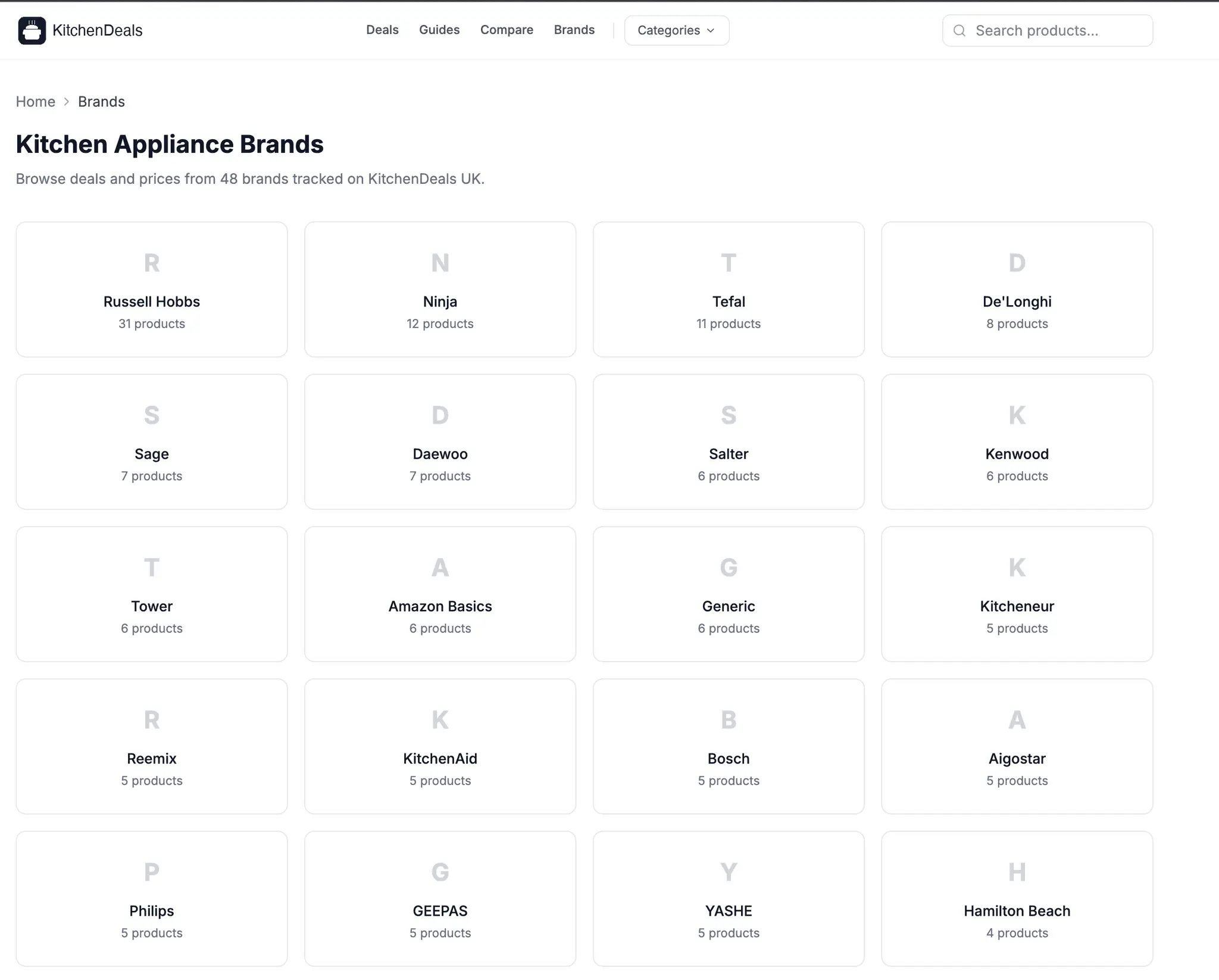Click the Salter 'S' letter icon
This screenshot has width=1219, height=980.
(729, 415)
